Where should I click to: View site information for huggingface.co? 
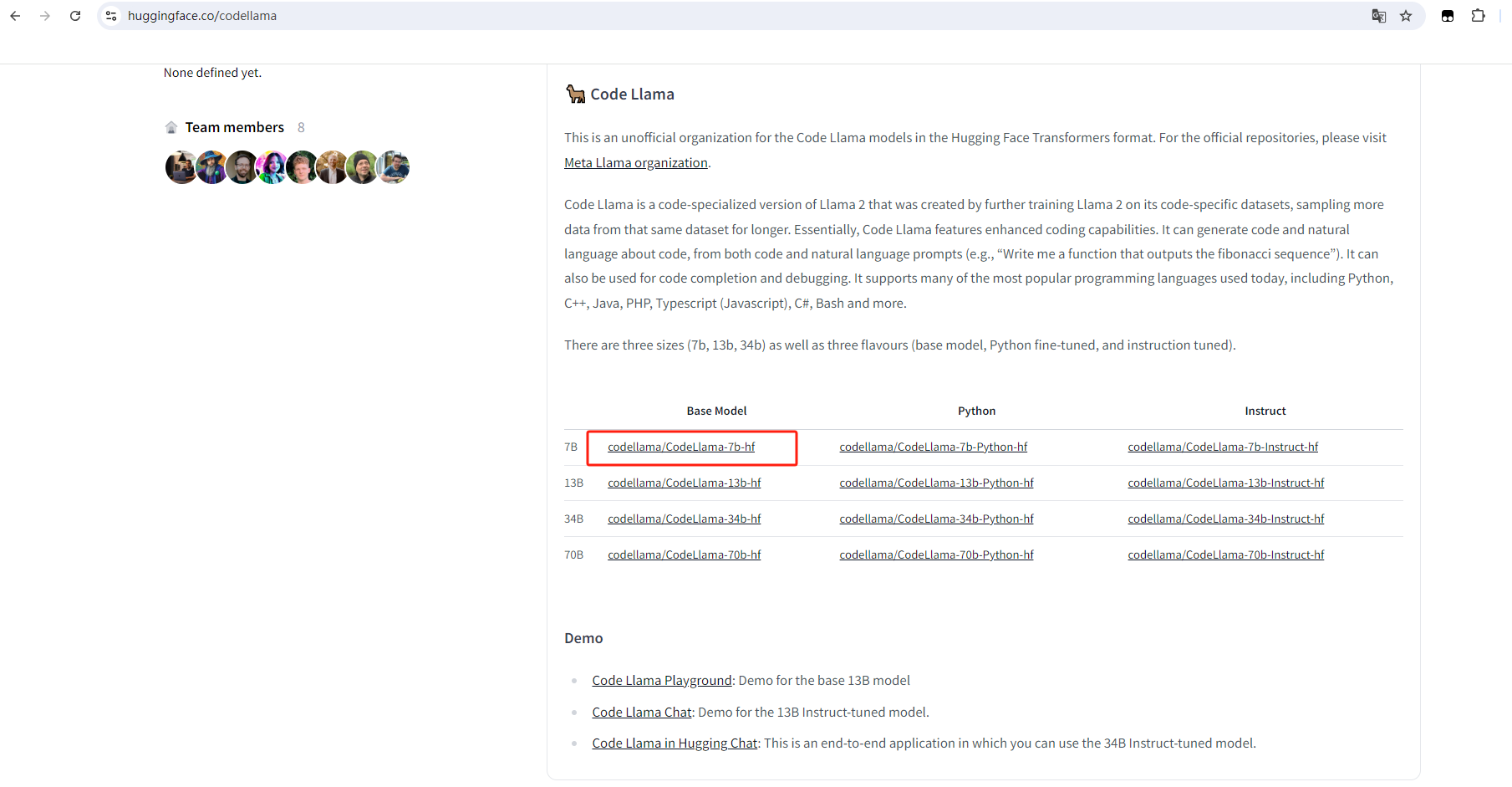pyautogui.click(x=111, y=16)
